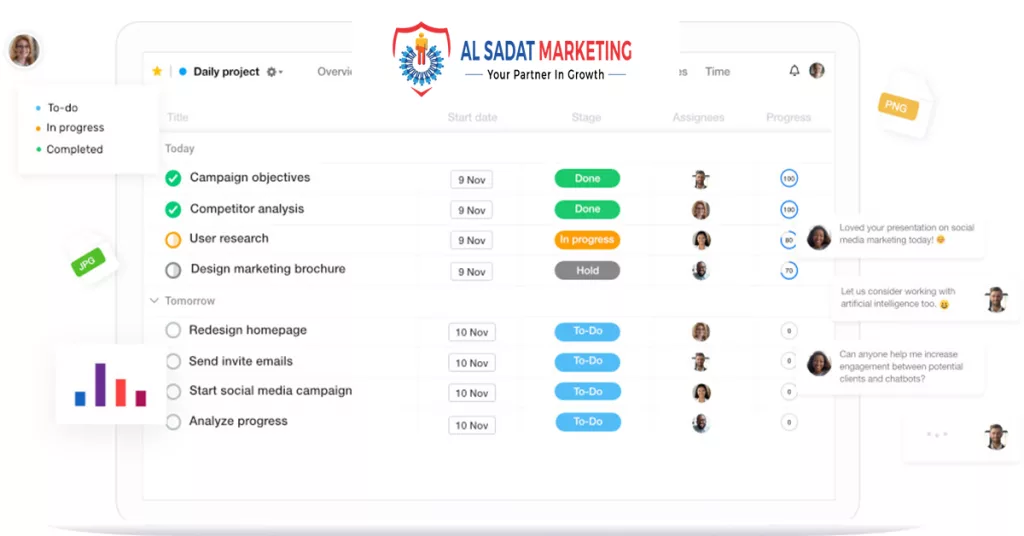Open the User research task title
This screenshot has height=536, width=1024.
pyautogui.click(x=229, y=238)
